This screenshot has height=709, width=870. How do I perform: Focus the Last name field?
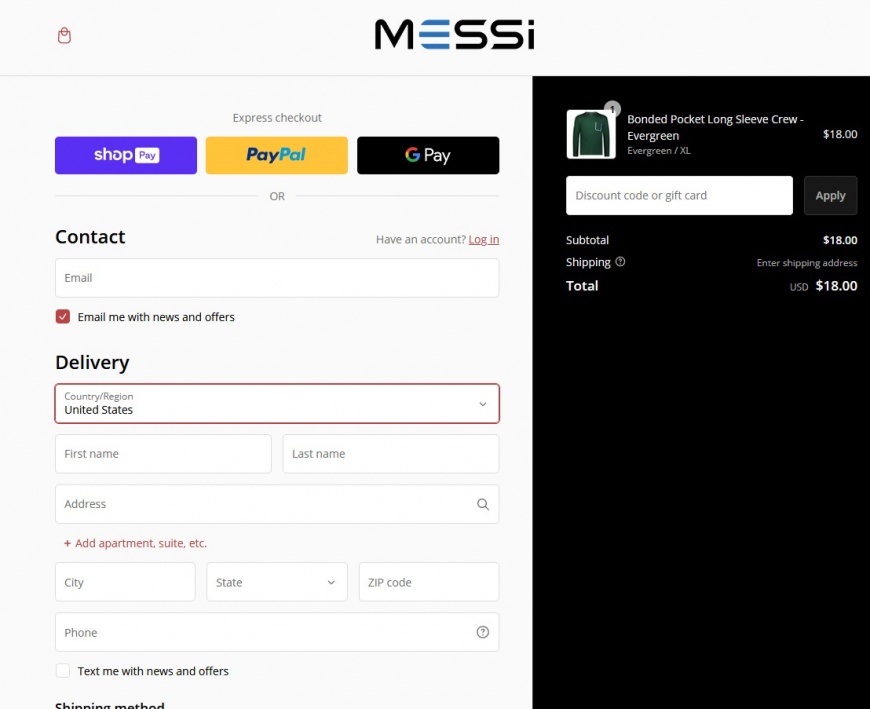391,454
